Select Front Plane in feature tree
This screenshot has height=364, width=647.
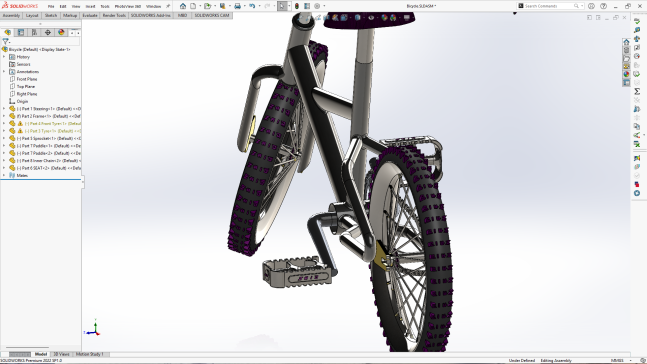click(x=26, y=79)
